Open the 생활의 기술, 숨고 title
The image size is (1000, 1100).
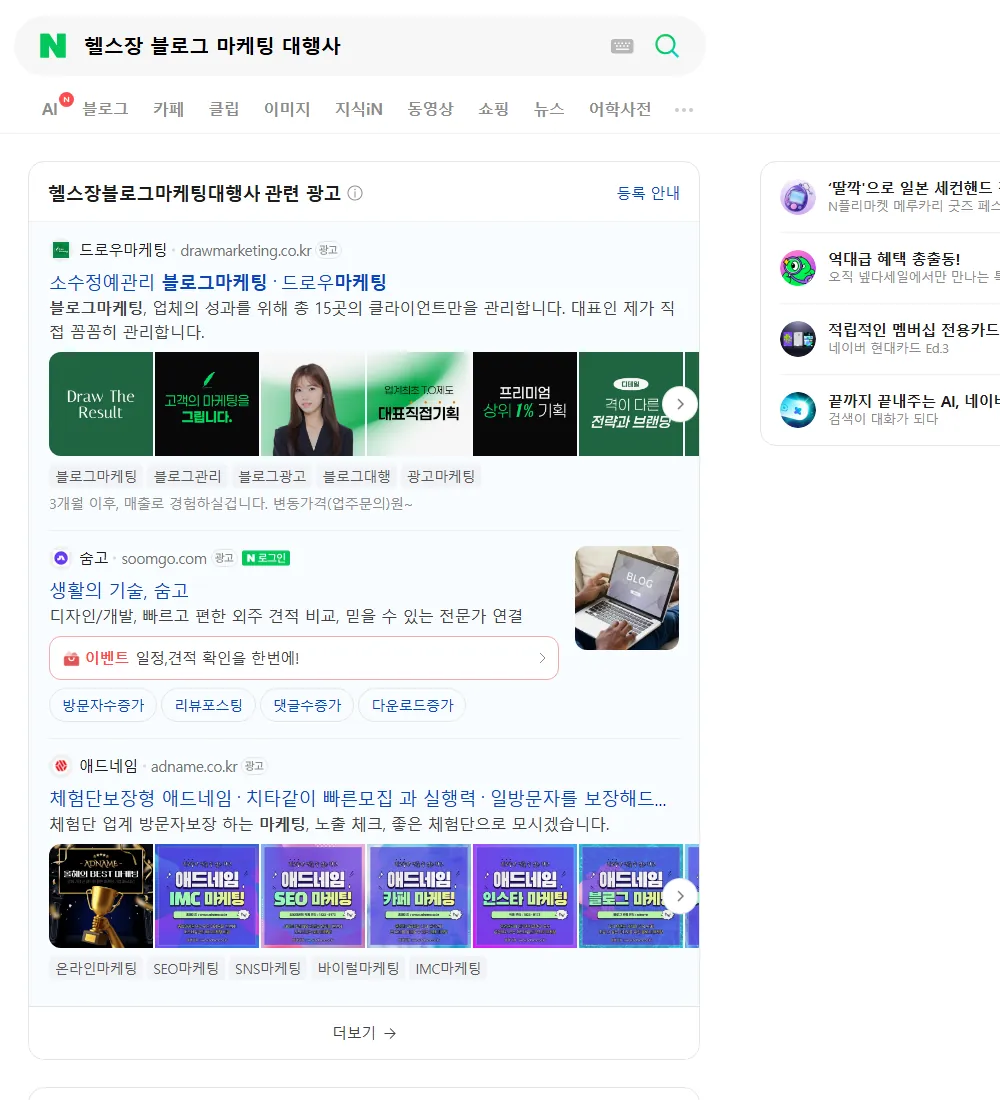point(119,590)
